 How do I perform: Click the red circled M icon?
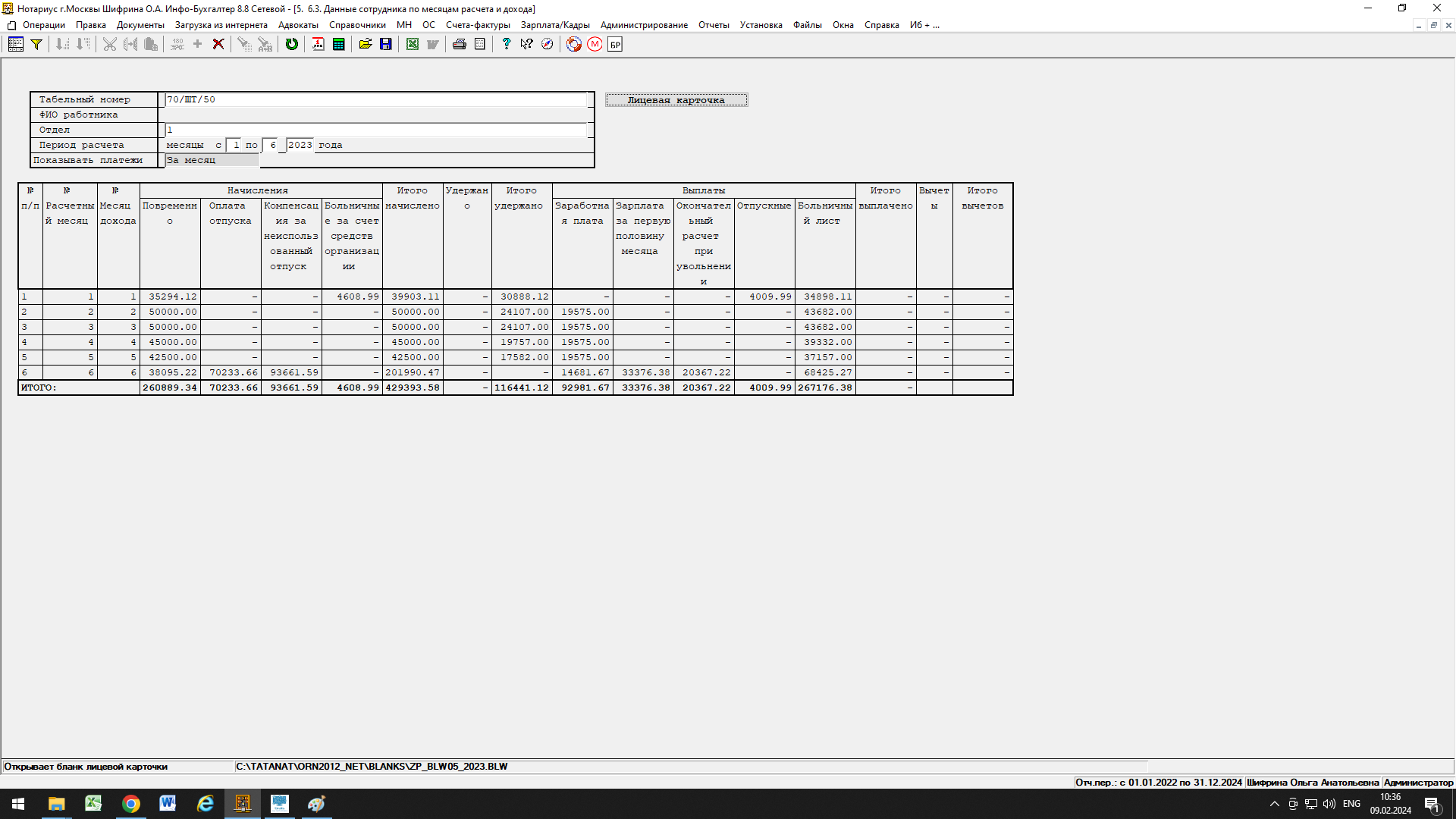[595, 45]
